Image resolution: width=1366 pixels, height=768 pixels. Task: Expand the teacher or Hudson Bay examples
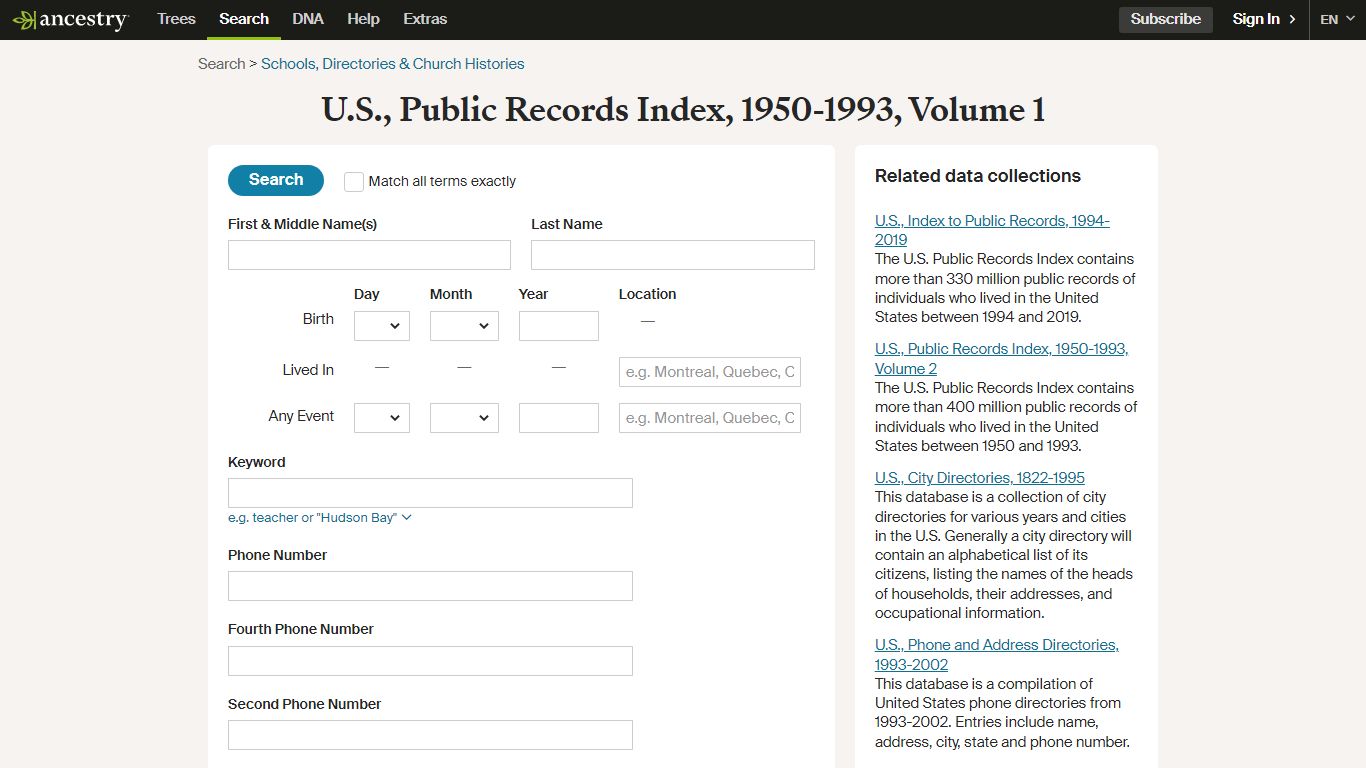(x=320, y=518)
